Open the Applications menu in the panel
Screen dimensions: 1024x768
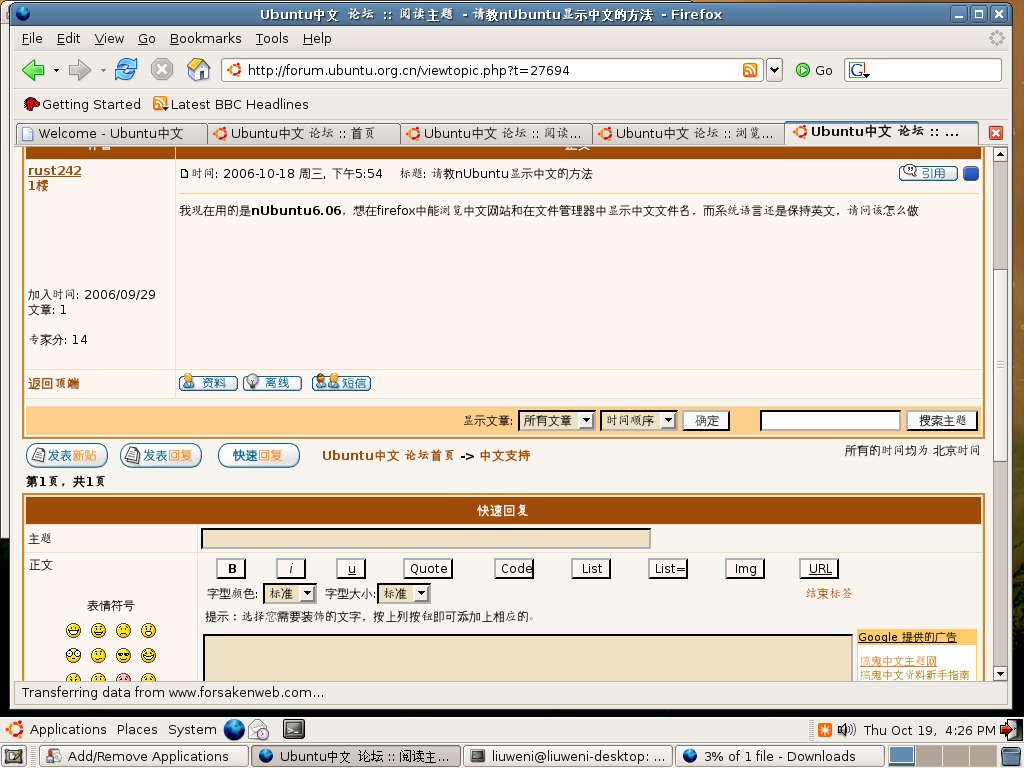coord(68,729)
